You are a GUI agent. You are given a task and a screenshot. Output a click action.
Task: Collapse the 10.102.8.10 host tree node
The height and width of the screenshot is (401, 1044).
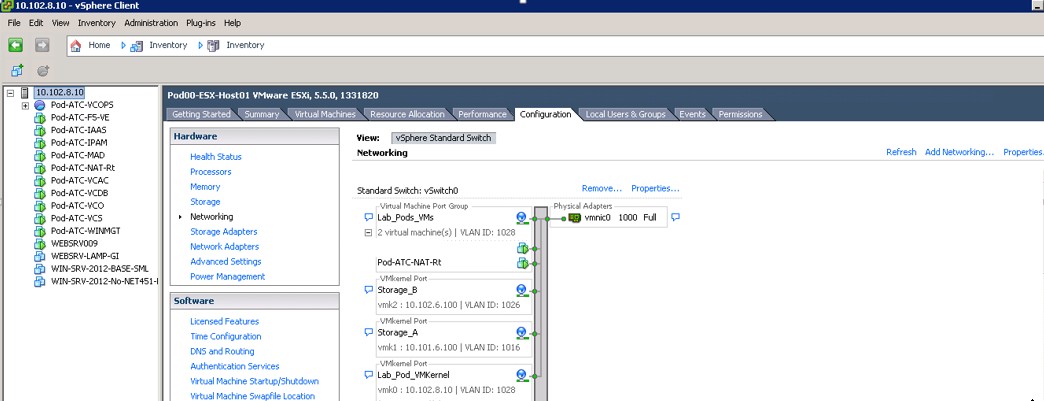pos(10,93)
